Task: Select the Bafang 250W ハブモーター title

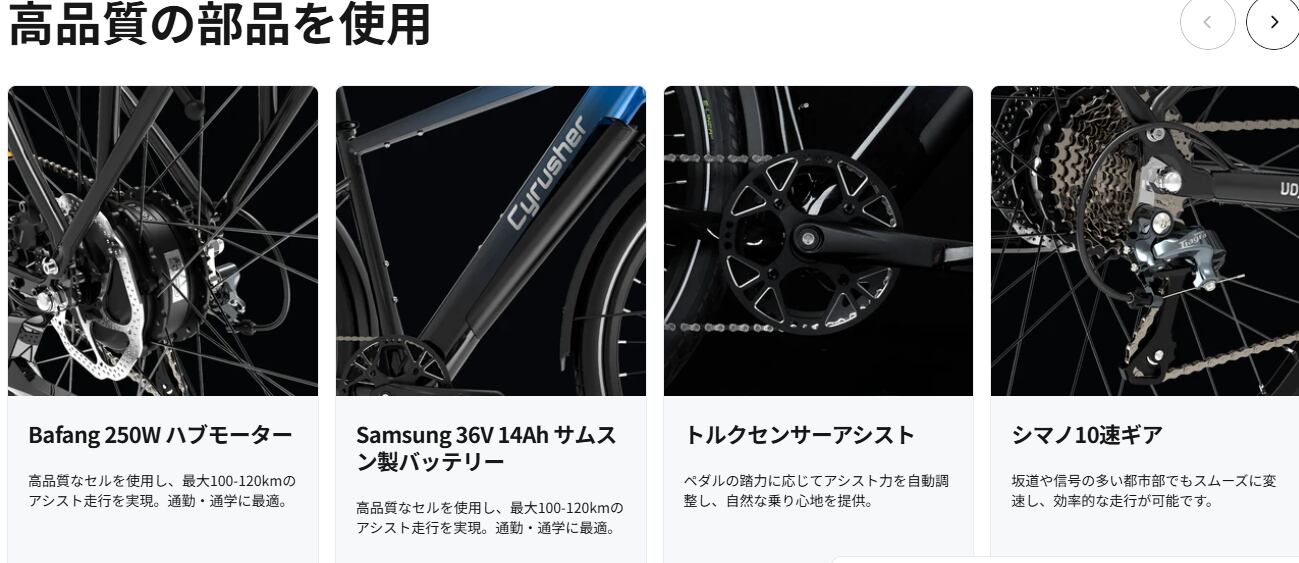Action: [160, 435]
